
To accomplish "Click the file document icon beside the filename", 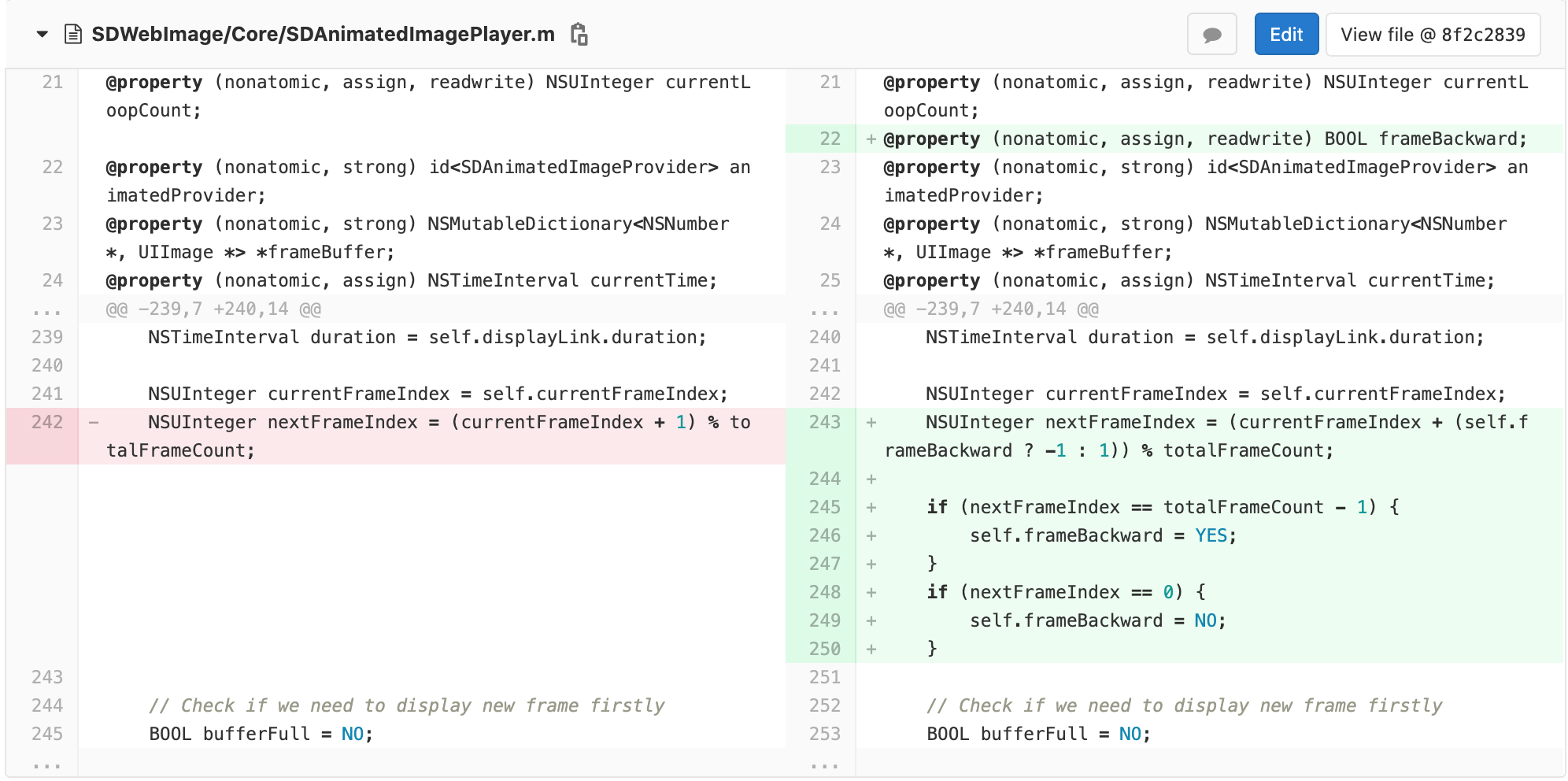I will (74, 34).
